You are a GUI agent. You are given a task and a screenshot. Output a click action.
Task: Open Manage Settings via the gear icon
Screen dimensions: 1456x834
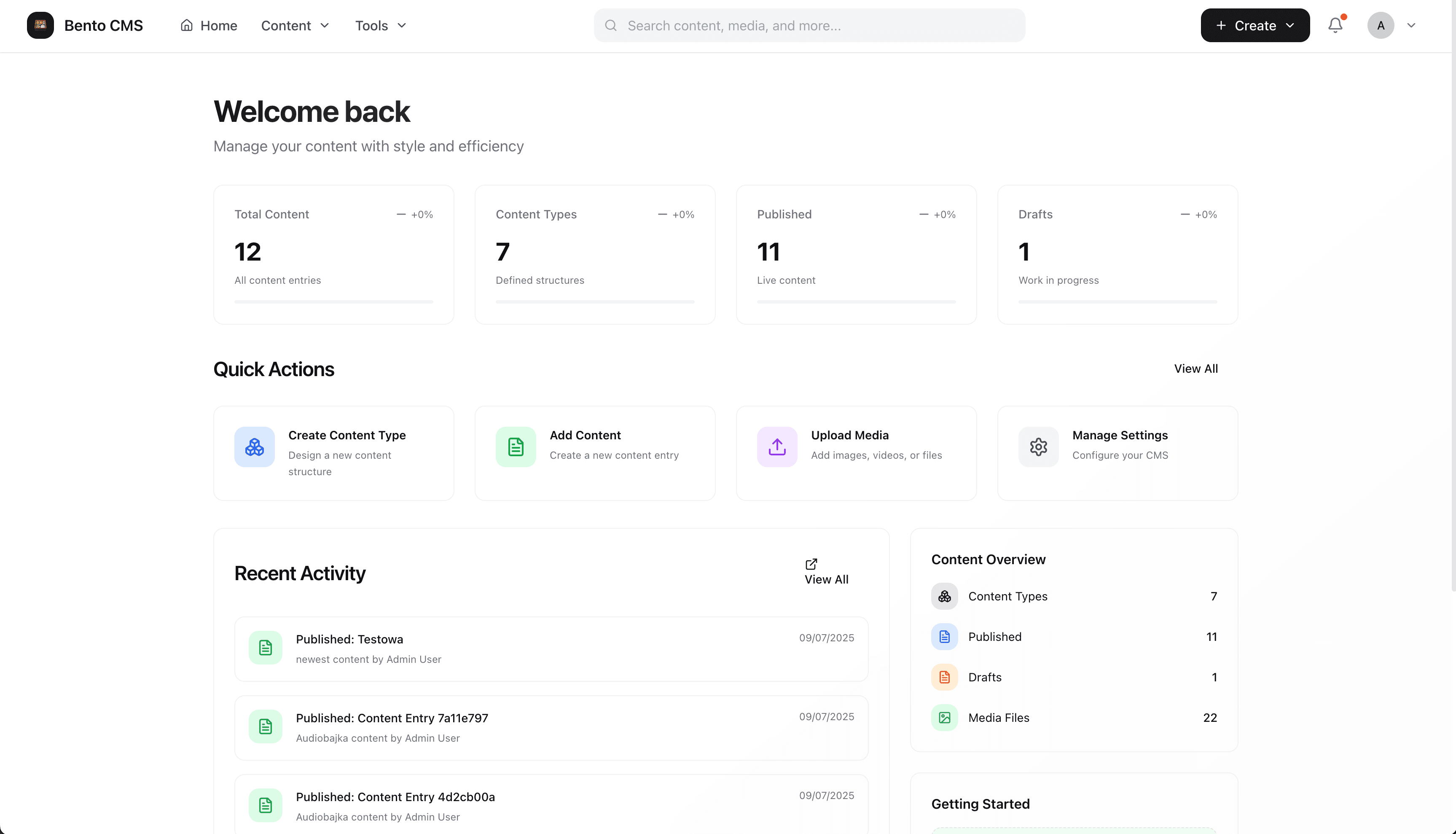point(1038,447)
